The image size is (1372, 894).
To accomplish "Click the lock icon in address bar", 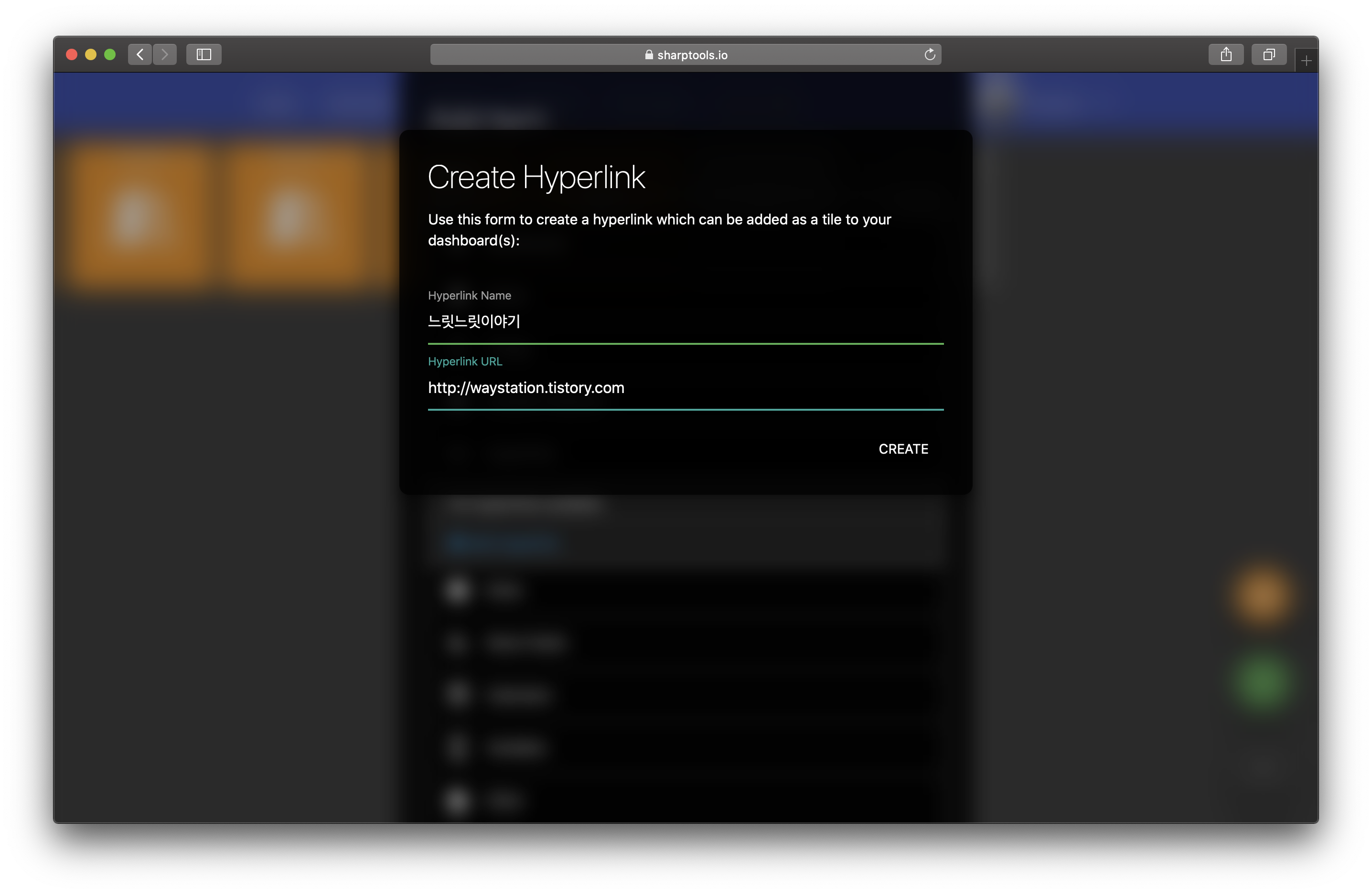I will point(649,55).
